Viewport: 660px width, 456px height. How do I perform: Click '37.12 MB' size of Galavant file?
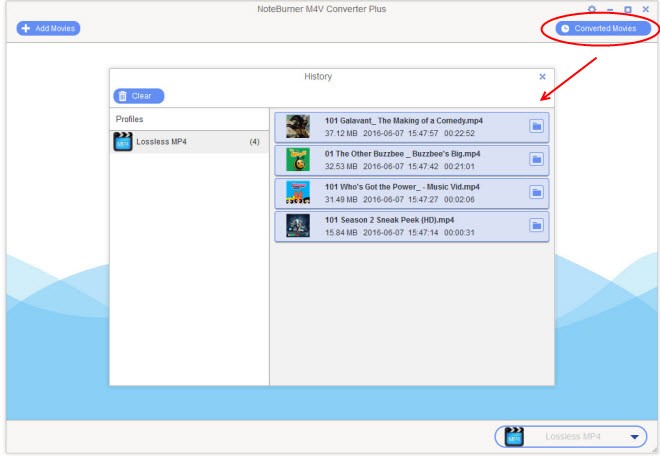coord(341,133)
